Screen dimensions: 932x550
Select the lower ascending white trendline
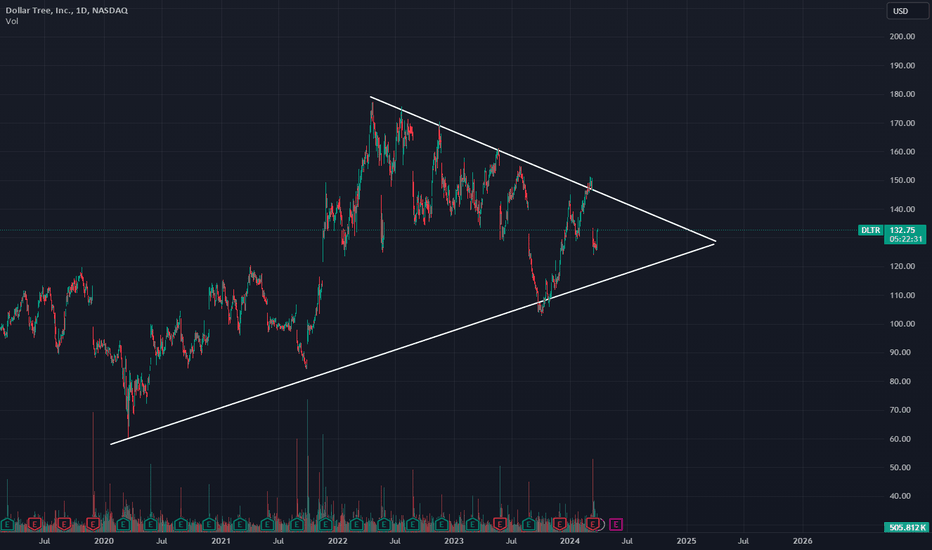click(413, 343)
